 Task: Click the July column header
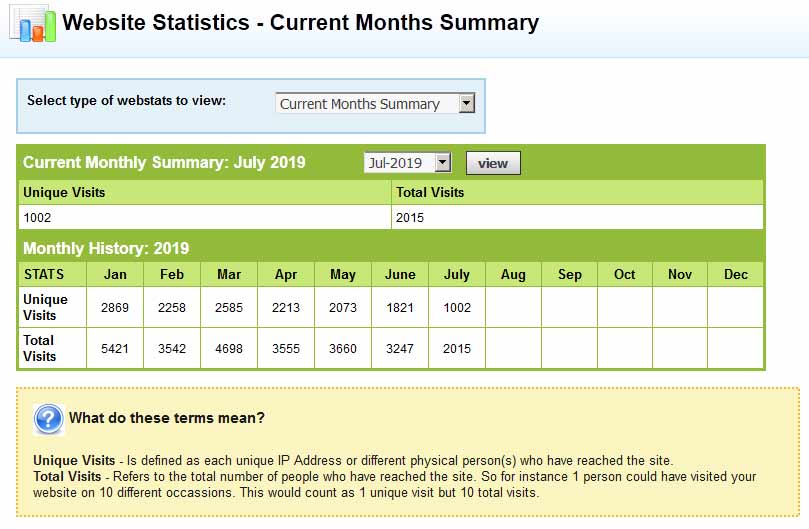457,274
